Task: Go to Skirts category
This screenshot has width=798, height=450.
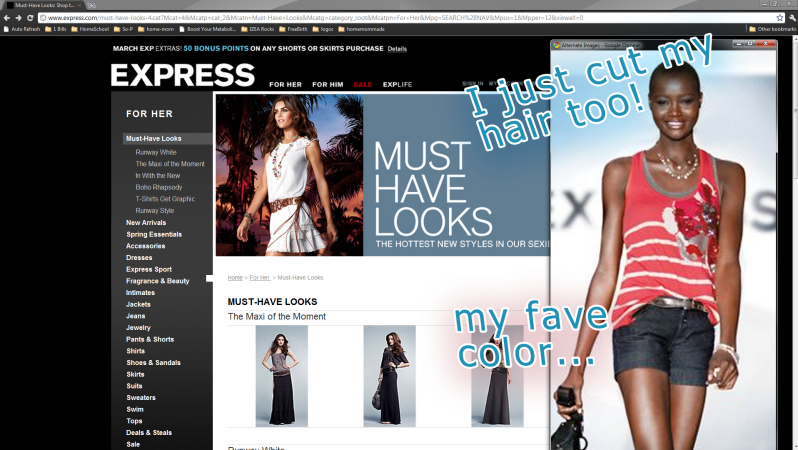Action: click(x=135, y=375)
